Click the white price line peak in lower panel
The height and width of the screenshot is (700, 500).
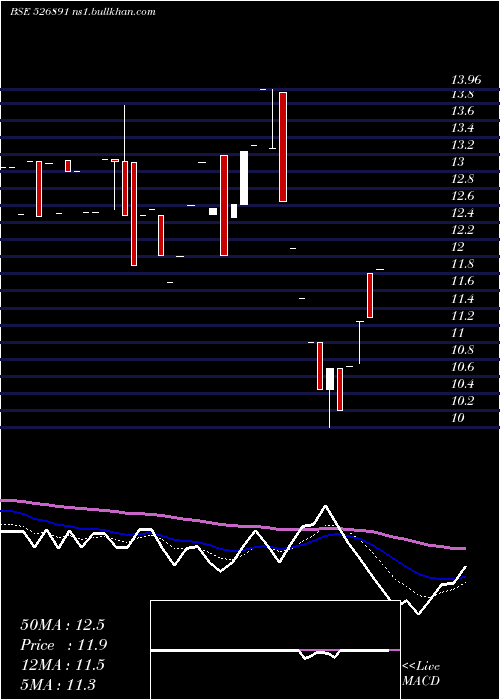point(325,506)
